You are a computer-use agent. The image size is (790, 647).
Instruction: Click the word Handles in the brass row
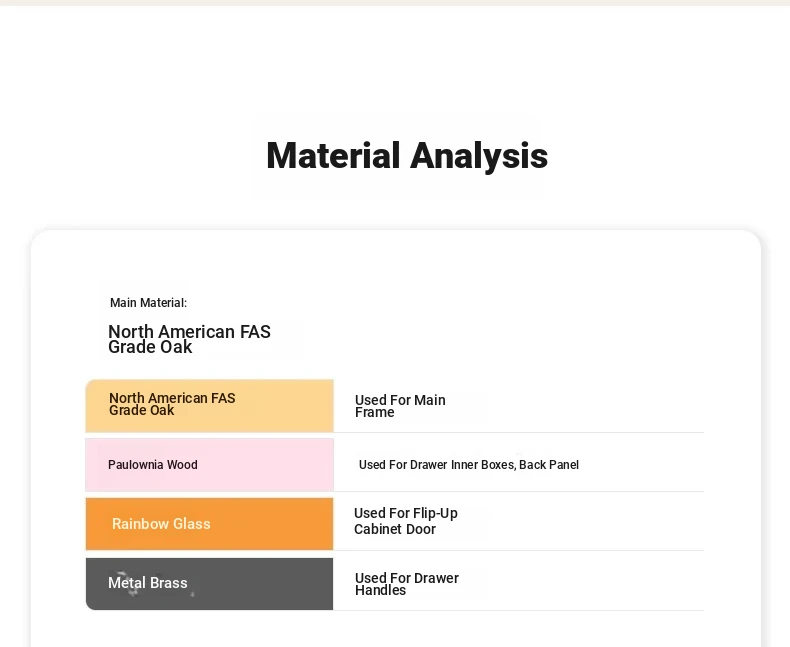tap(380, 590)
